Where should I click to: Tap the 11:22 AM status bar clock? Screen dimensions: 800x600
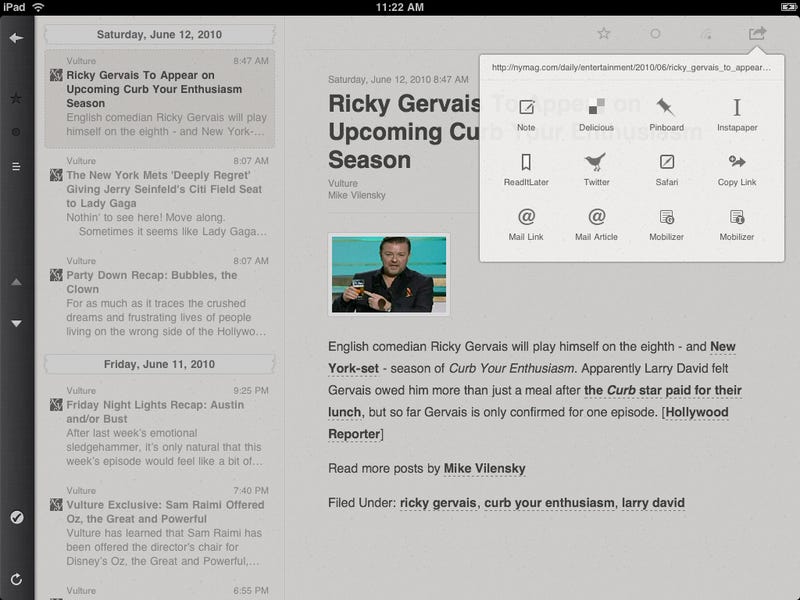tap(399, 7)
